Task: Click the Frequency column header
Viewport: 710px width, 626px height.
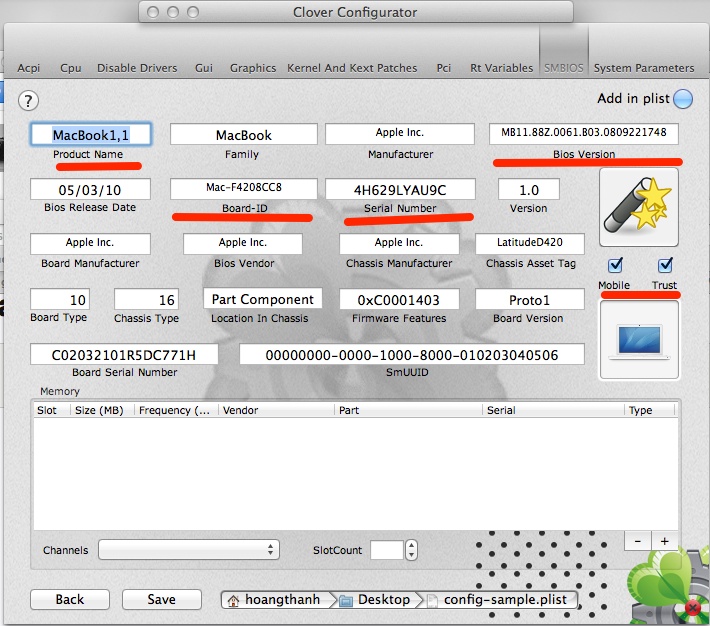Action: (x=177, y=410)
